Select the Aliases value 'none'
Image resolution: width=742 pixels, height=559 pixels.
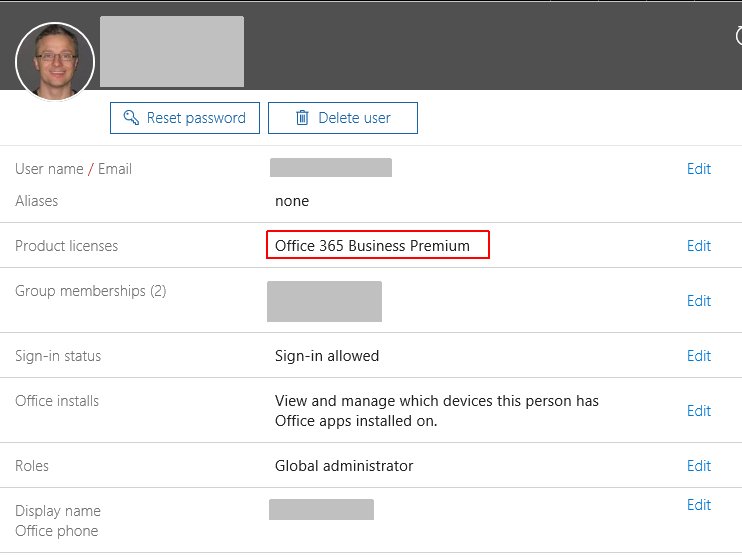point(292,201)
